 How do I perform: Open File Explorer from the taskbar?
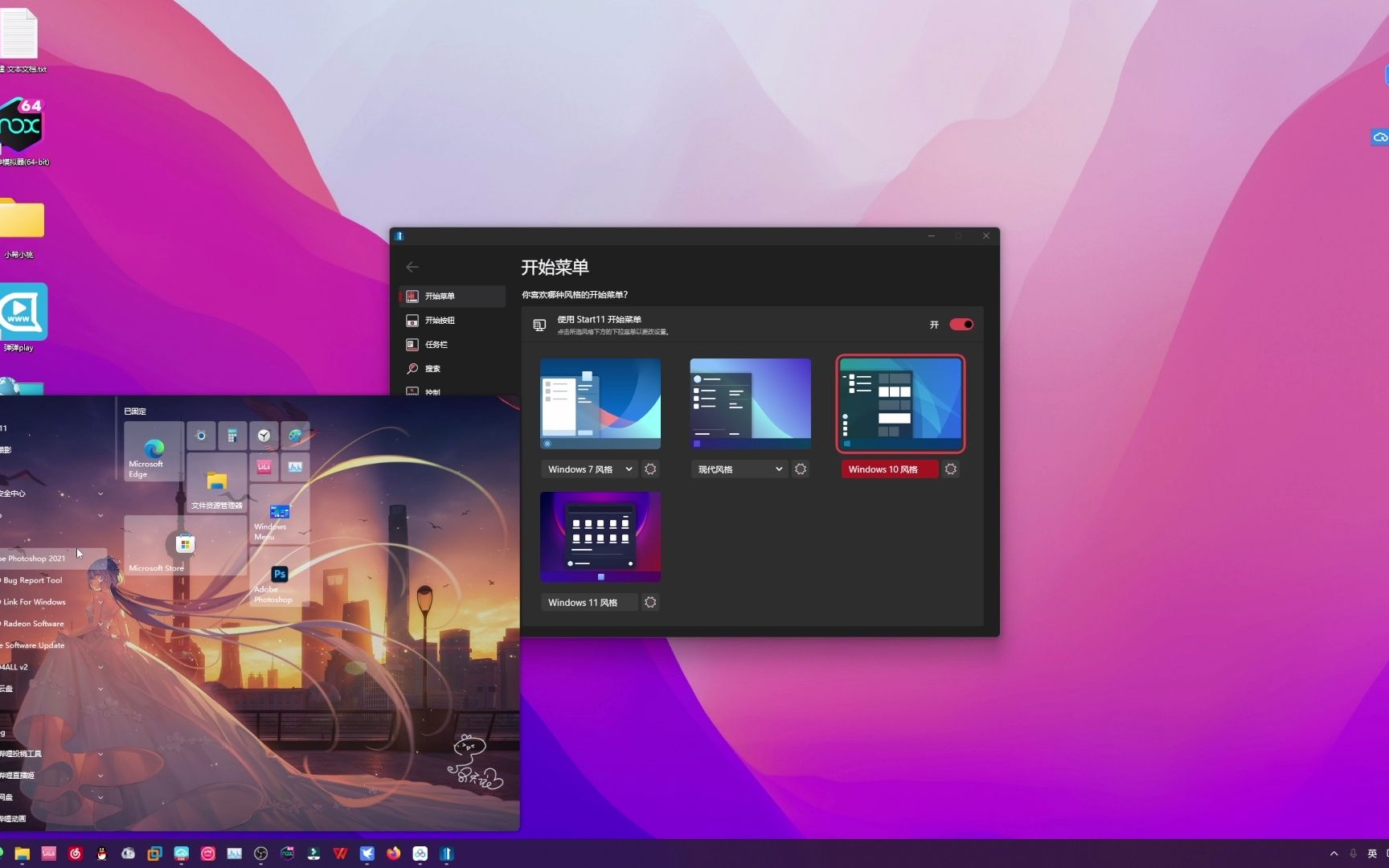pyautogui.click(x=22, y=854)
